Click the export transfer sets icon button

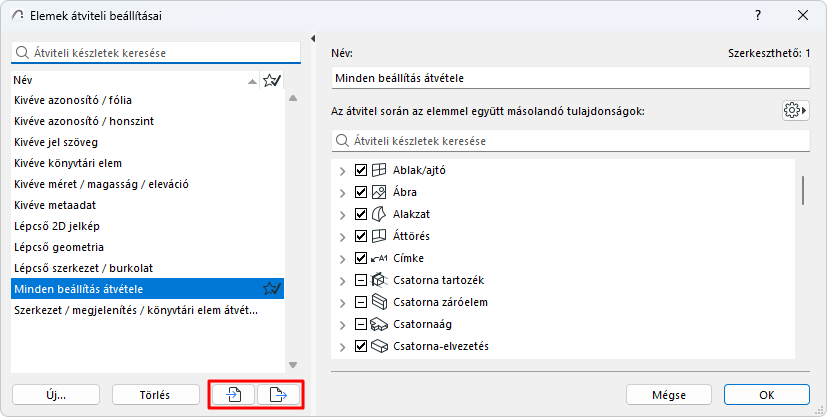(x=278, y=395)
